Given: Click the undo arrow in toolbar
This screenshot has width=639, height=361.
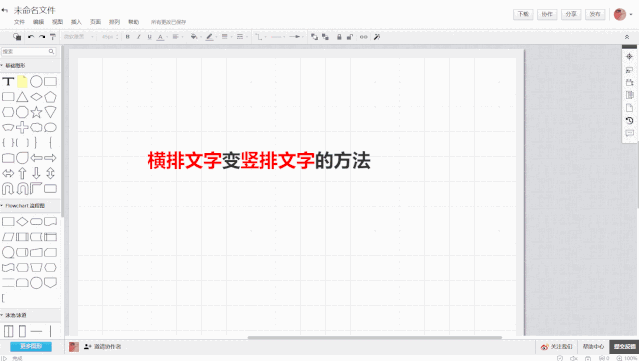Looking at the screenshot, I should click(x=31, y=37).
